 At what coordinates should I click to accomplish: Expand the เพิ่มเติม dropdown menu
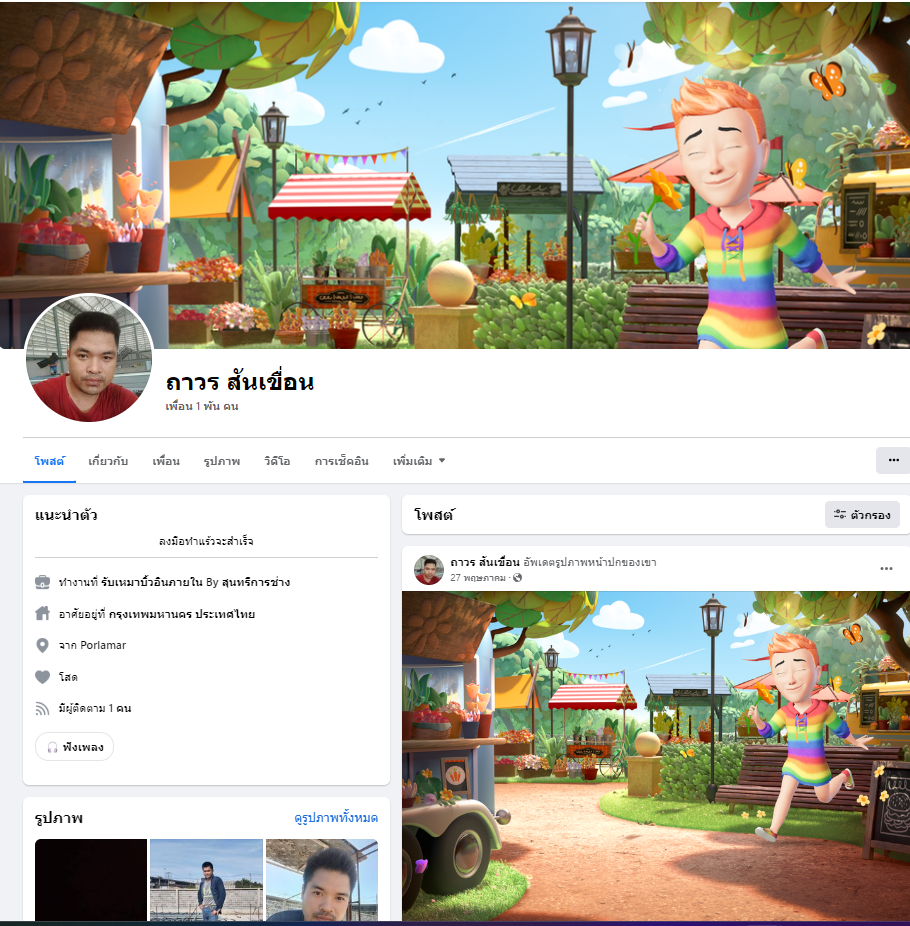click(x=419, y=461)
